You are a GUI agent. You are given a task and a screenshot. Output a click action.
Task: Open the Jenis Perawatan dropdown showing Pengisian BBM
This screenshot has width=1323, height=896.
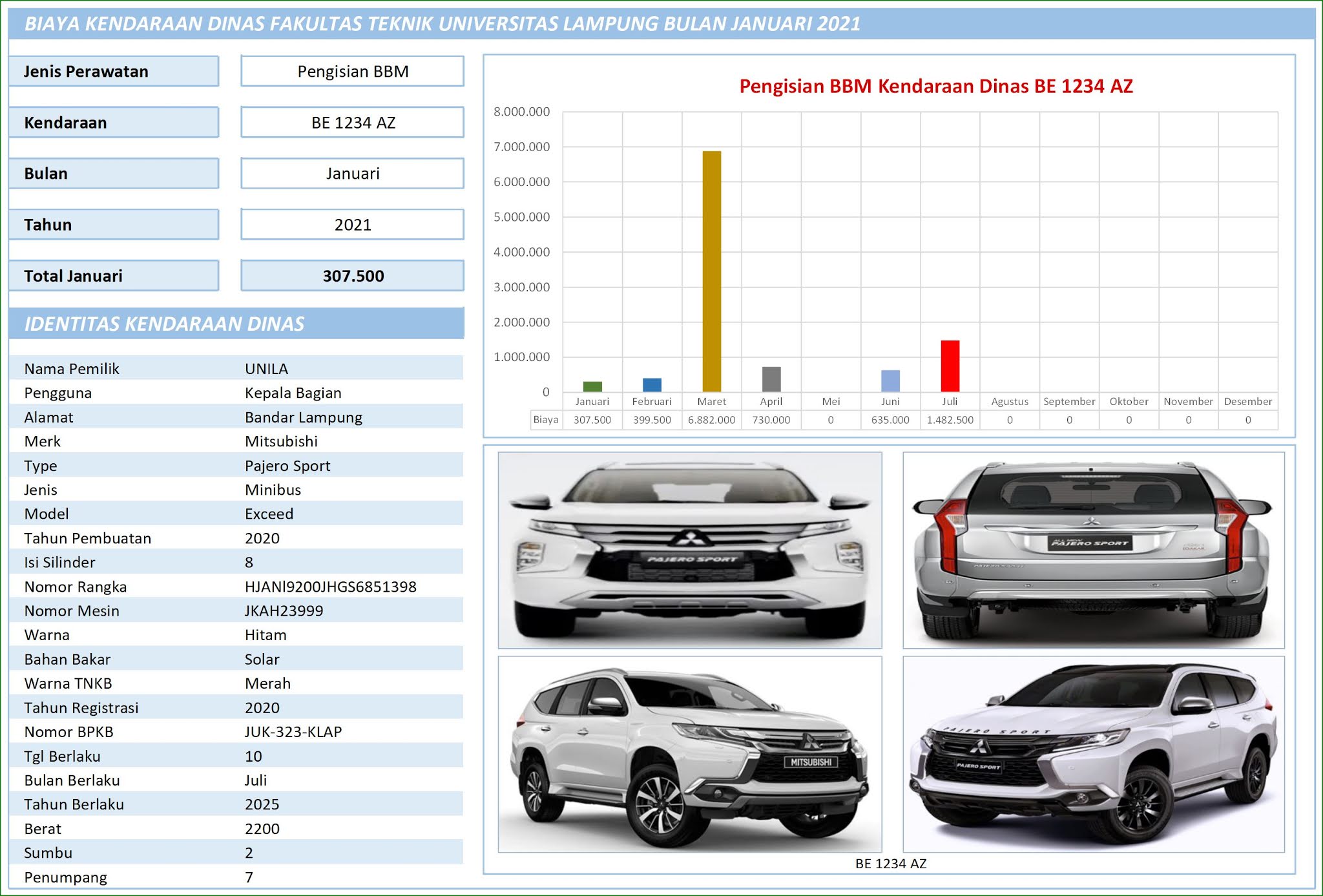[x=352, y=71]
